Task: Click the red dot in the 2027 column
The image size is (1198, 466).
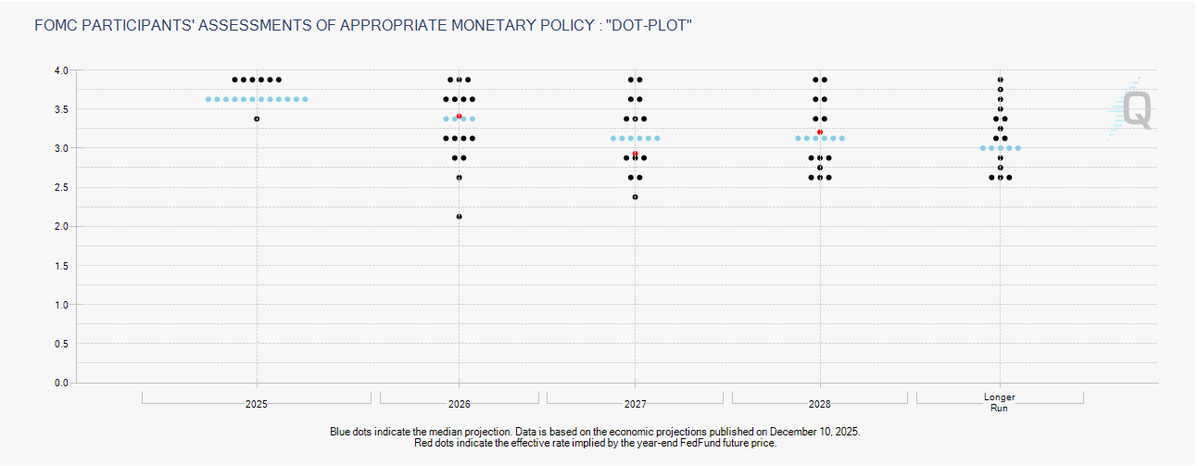Action: pyautogui.click(x=635, y=153)
